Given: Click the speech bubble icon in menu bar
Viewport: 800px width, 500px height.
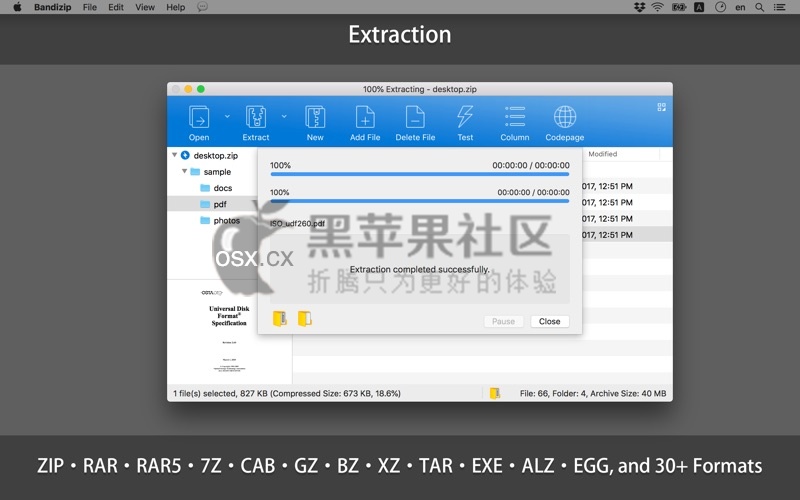Looking at the screenshot, I should tap(203, 7).
